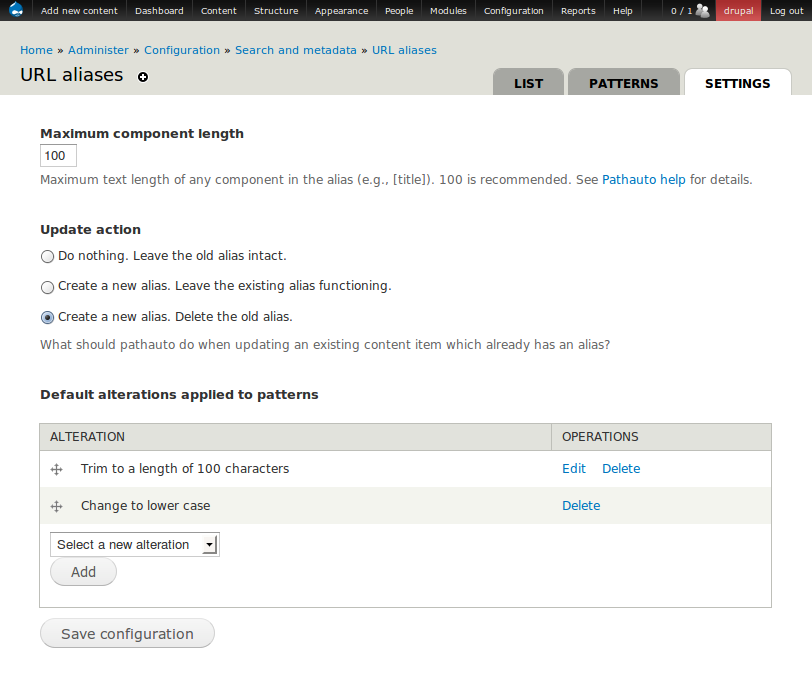Image resolution: width=812 pixels, height=675 pixels.
Task: Open the People menu item
Action: click(x=399, y=10)
